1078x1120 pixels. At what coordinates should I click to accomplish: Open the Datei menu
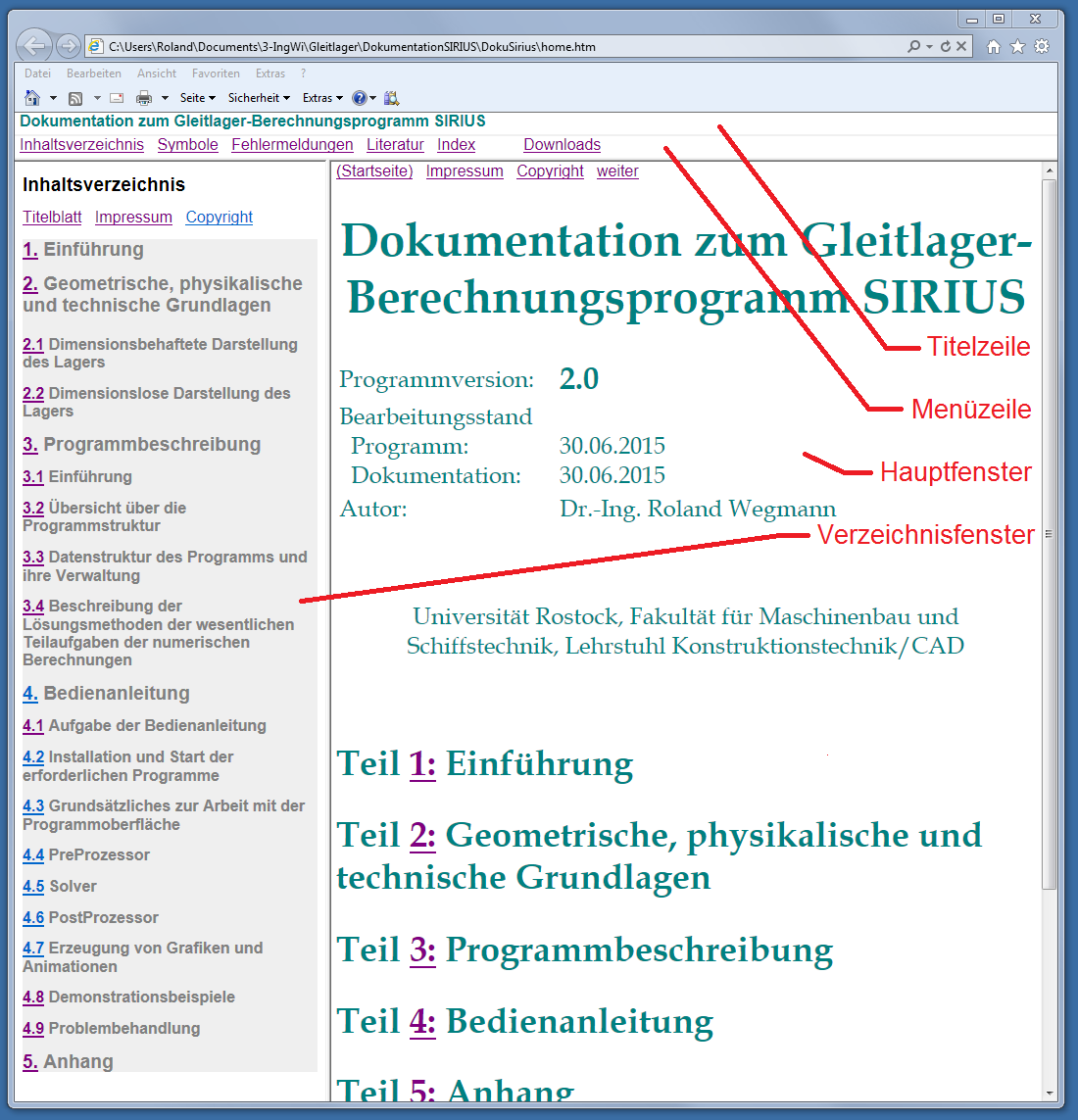pyautogui.click(x=37, y=73)
